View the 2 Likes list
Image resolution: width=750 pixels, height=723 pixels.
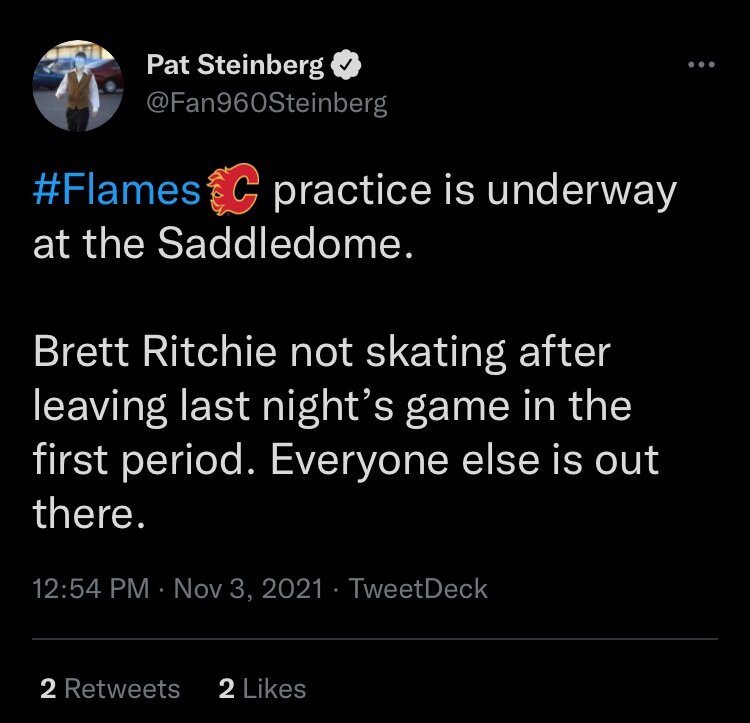(x=262, y=689)
